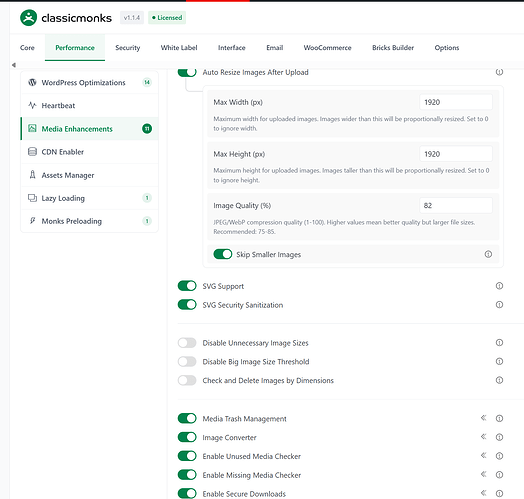Open the WooCommerce tab
Viewport: 524px width, 499px height.
[x=328, y=48]
